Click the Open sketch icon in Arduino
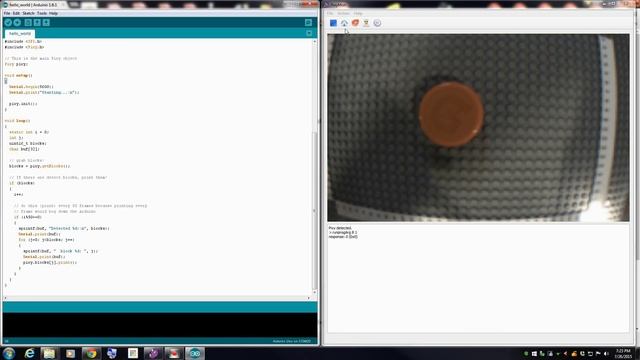This screenshot has width=640, height=360. 37,22
